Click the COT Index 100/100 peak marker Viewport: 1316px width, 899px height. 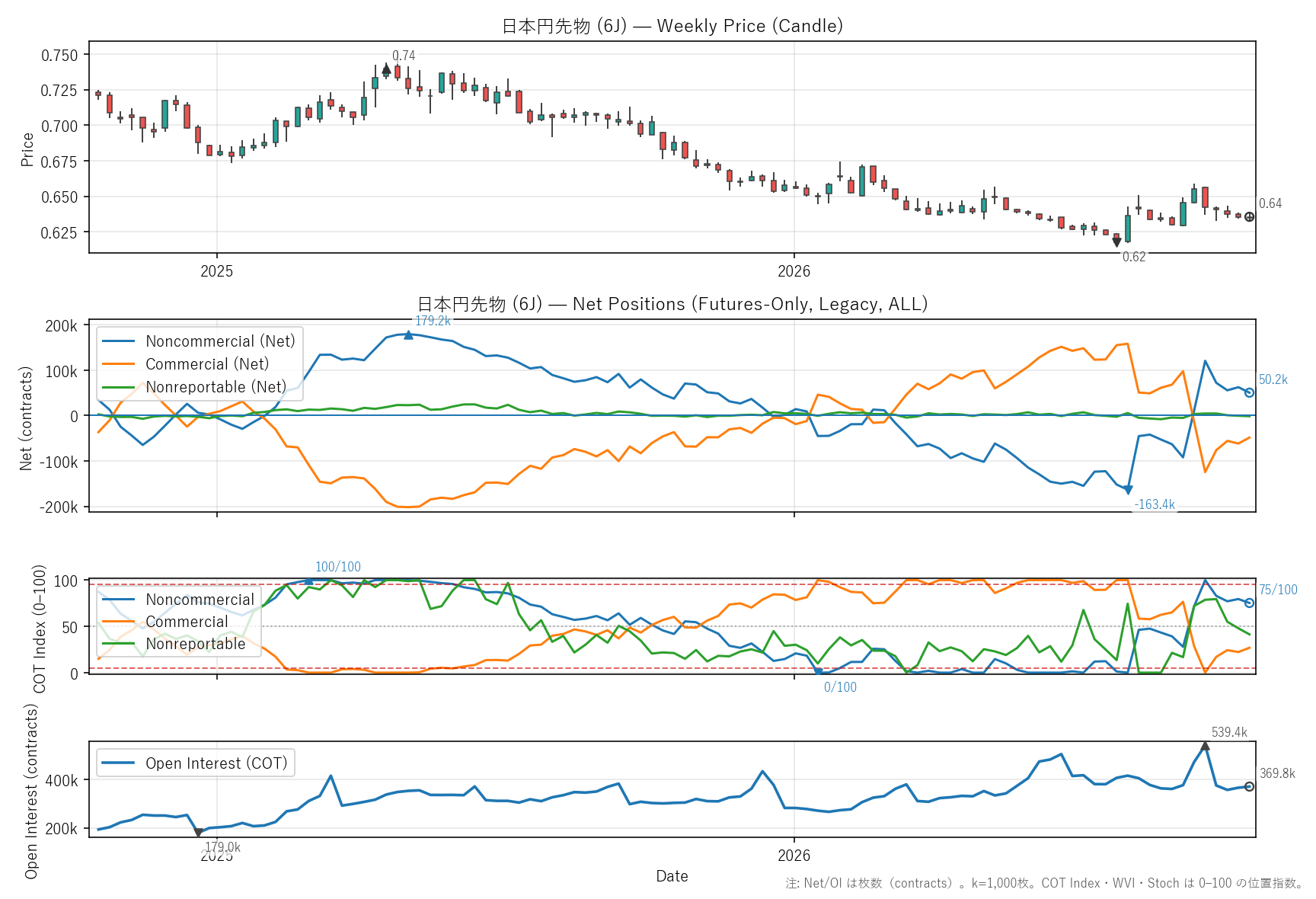308,581
